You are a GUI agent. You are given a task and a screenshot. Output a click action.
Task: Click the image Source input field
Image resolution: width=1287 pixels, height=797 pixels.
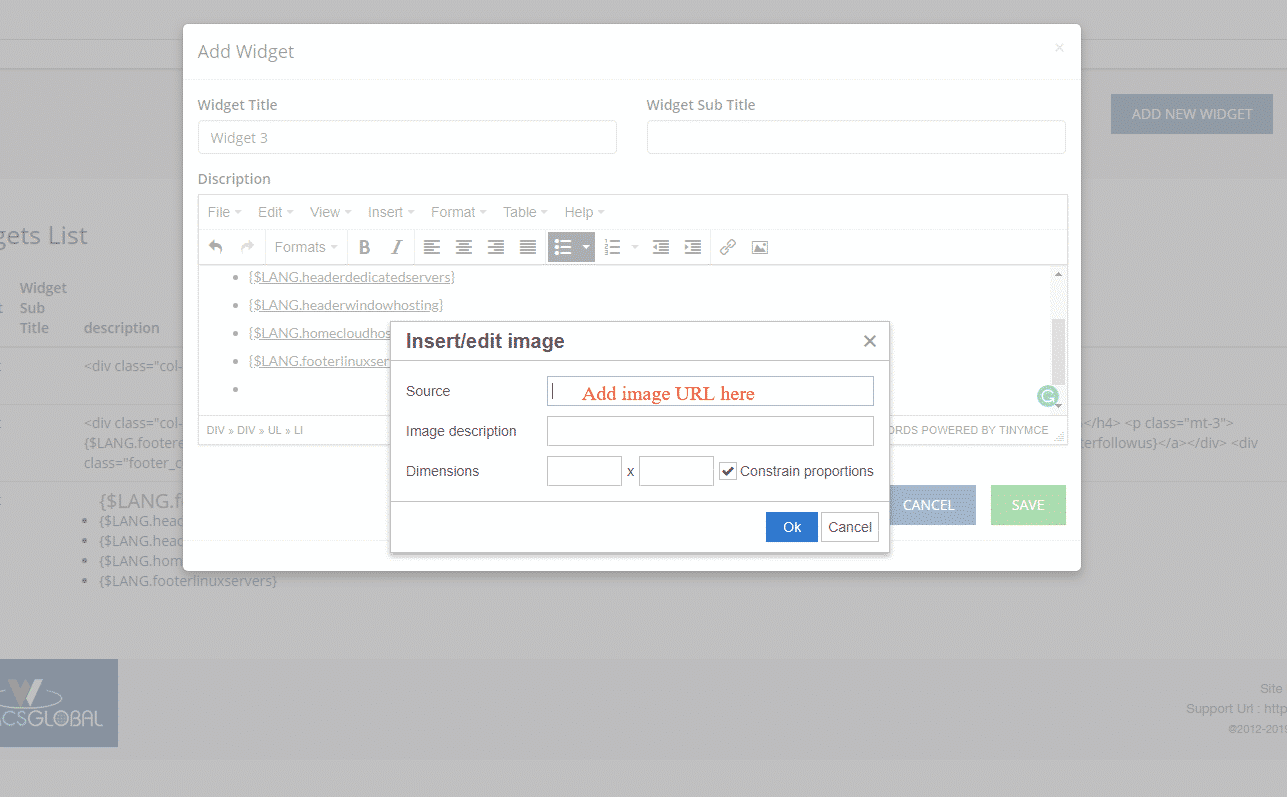click(x=710, y=391)
